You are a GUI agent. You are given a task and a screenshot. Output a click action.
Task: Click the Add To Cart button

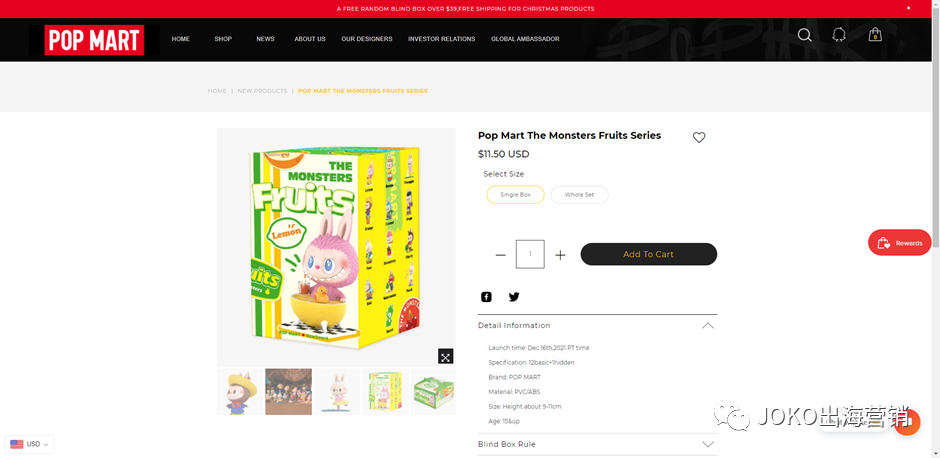[x=649, y=254]
